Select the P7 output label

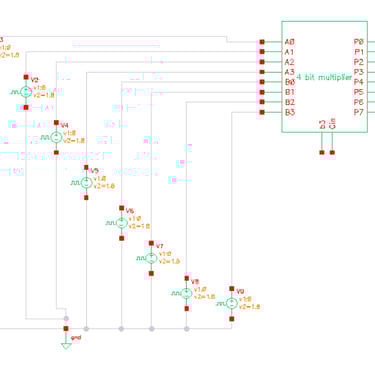358,112
